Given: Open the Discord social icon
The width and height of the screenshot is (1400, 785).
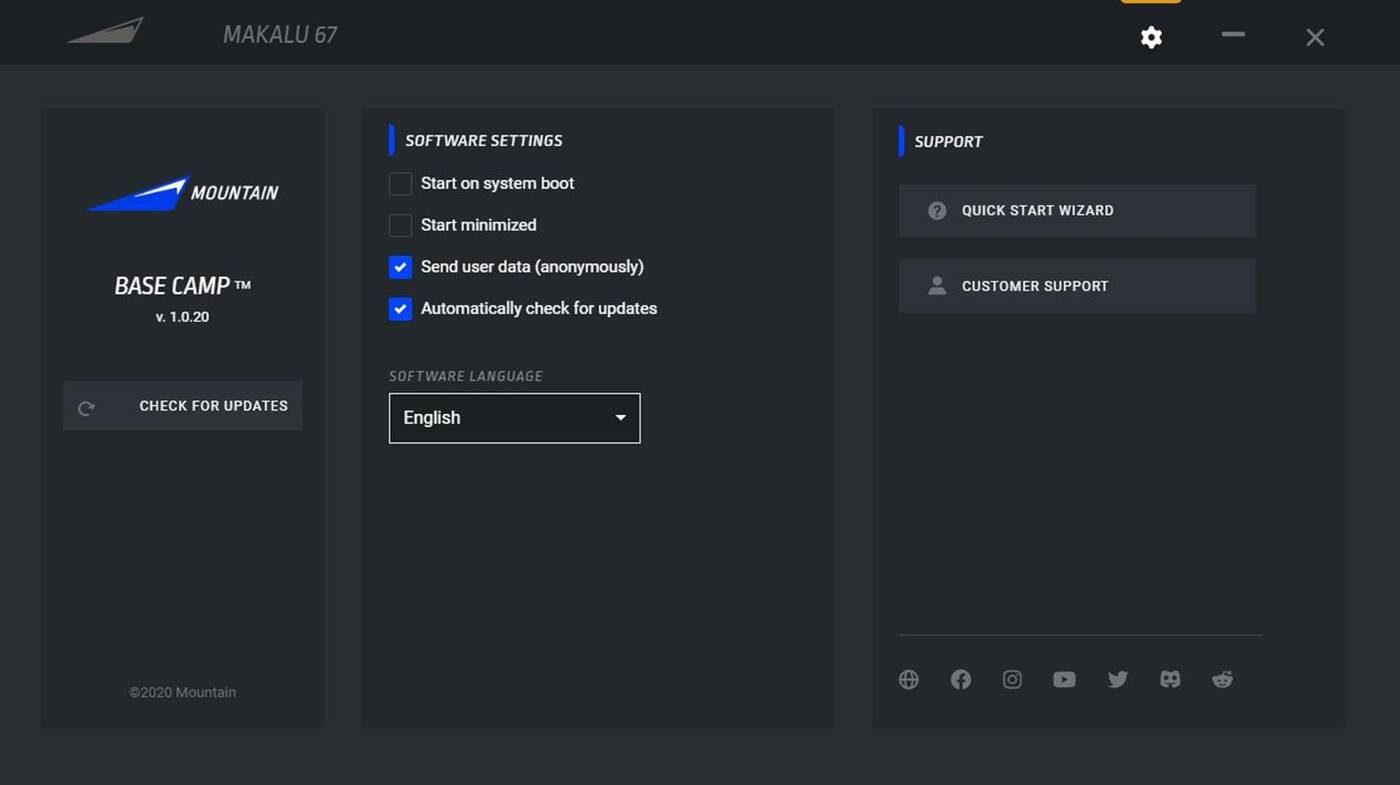Looking at the screenshot, I should [x=1170, y=680].
